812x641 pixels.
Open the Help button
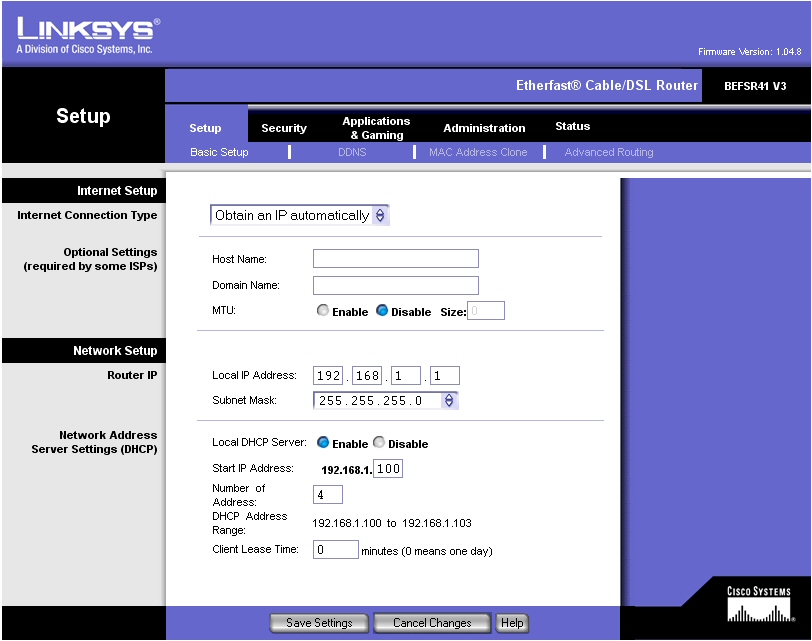pos(512,623)
